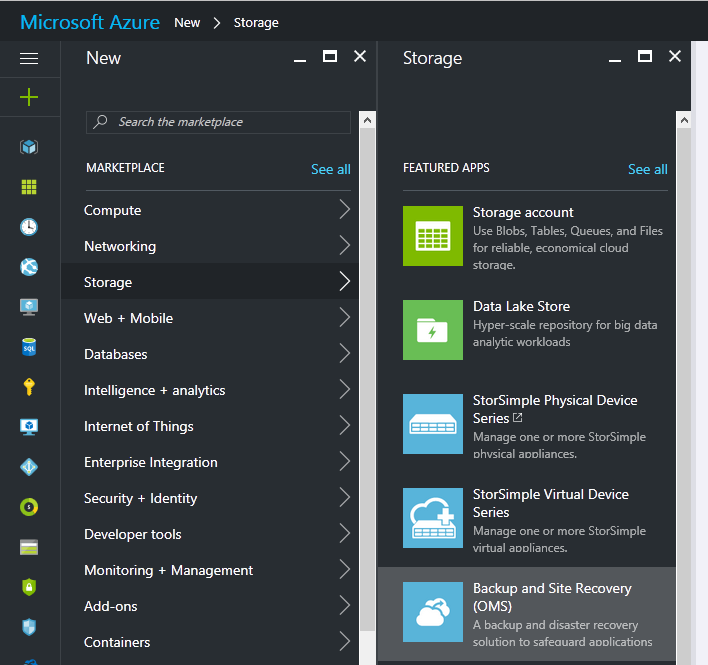Open blue shield icon in sidebar
The height and width of the screenshot is (665, 708).
(29, 627)
